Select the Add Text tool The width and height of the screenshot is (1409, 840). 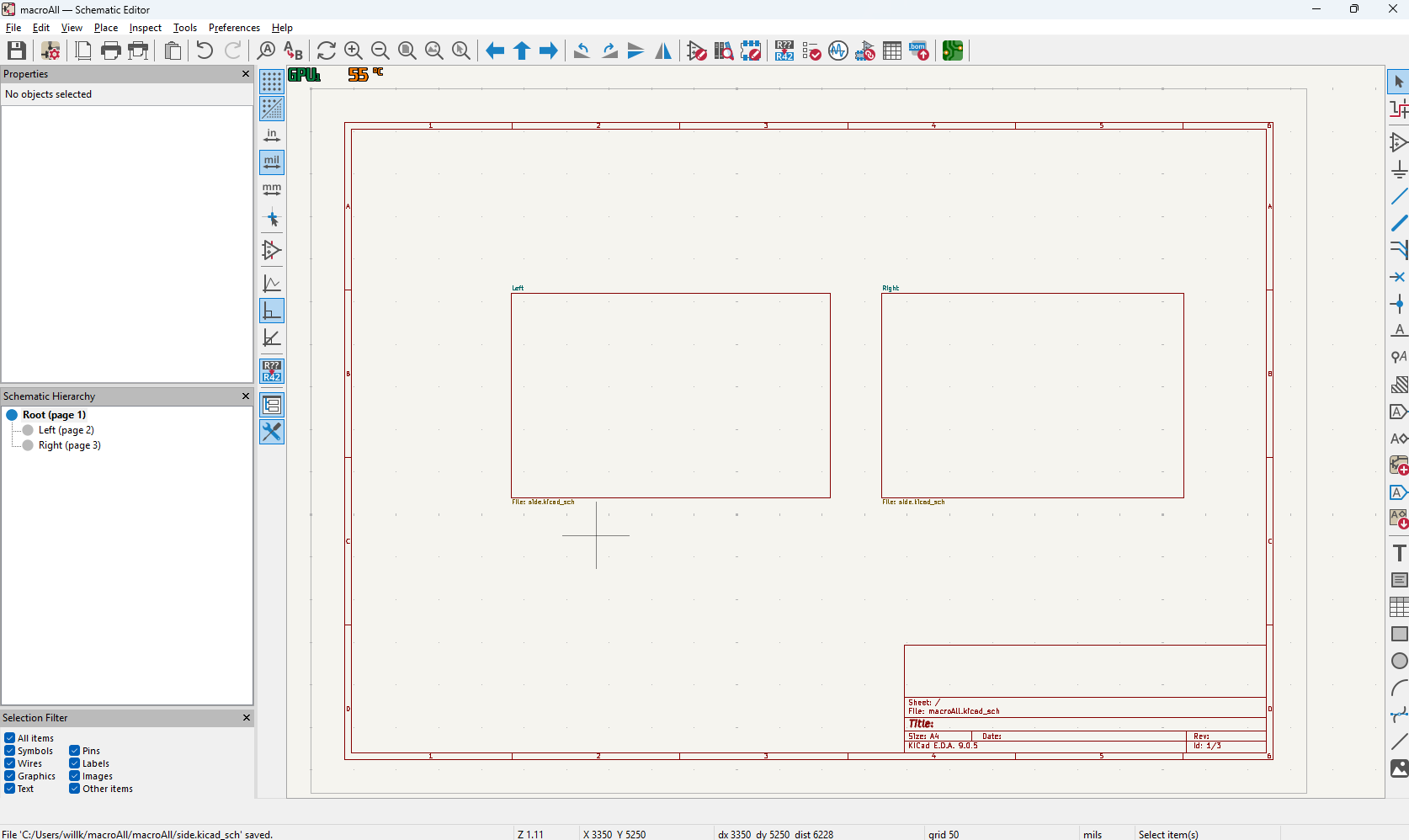tap(1399, 553)
